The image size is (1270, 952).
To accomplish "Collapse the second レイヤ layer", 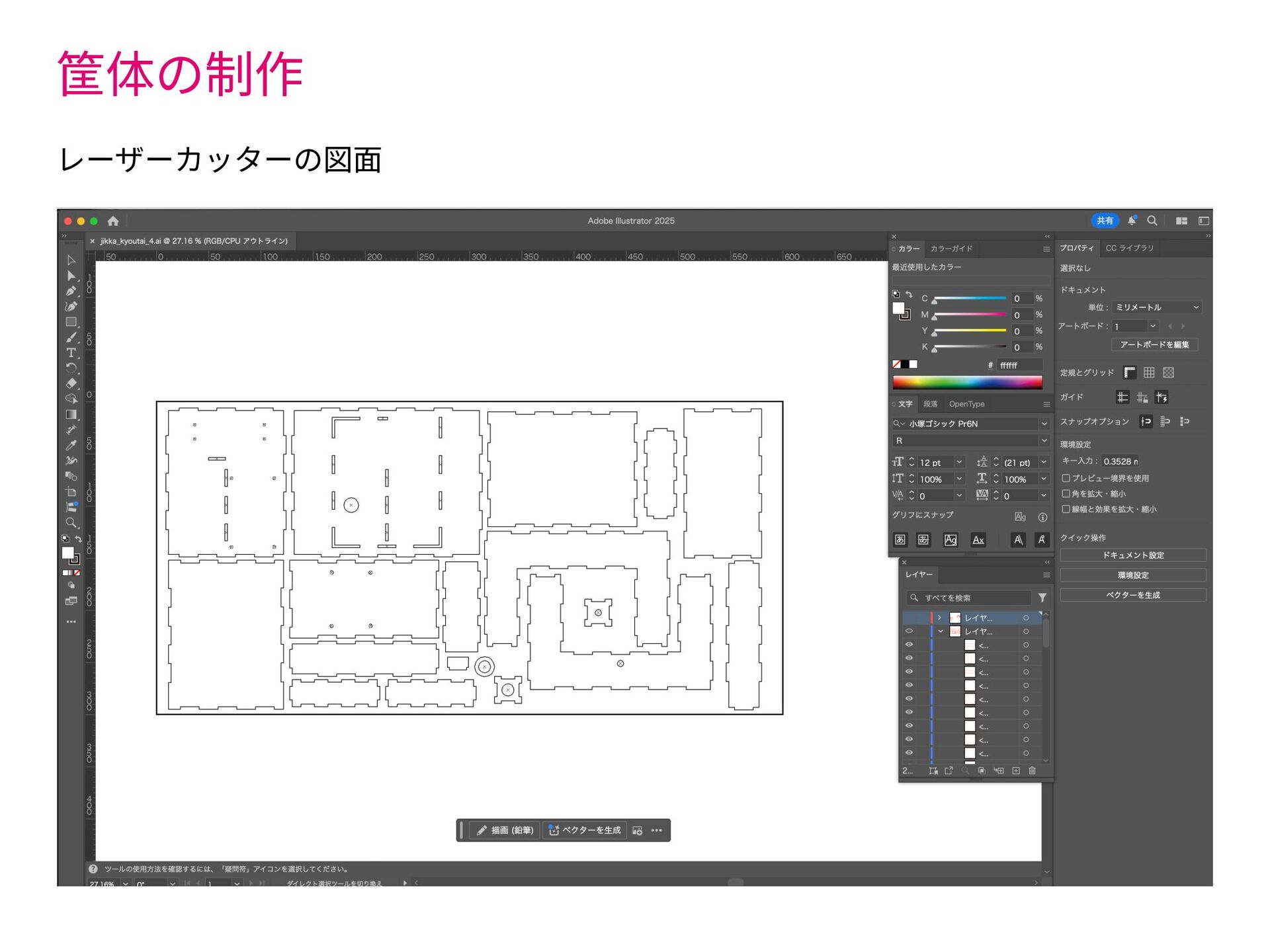I will pos(941,631).
